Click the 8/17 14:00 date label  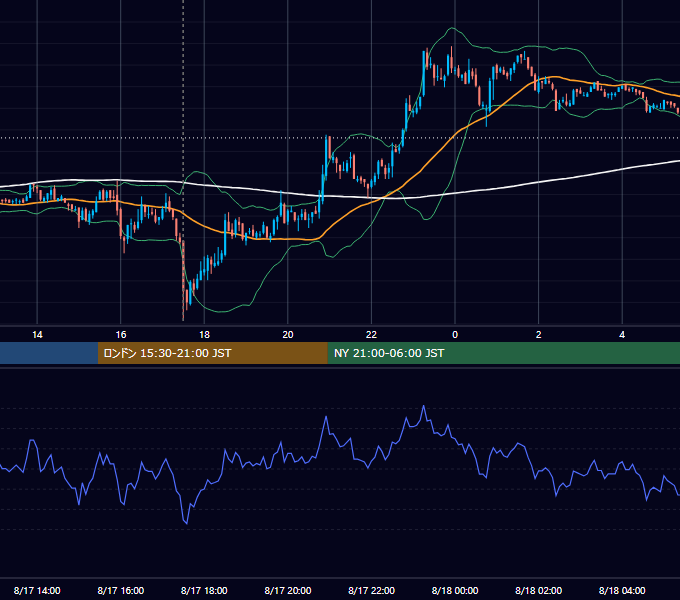point(37,590)
